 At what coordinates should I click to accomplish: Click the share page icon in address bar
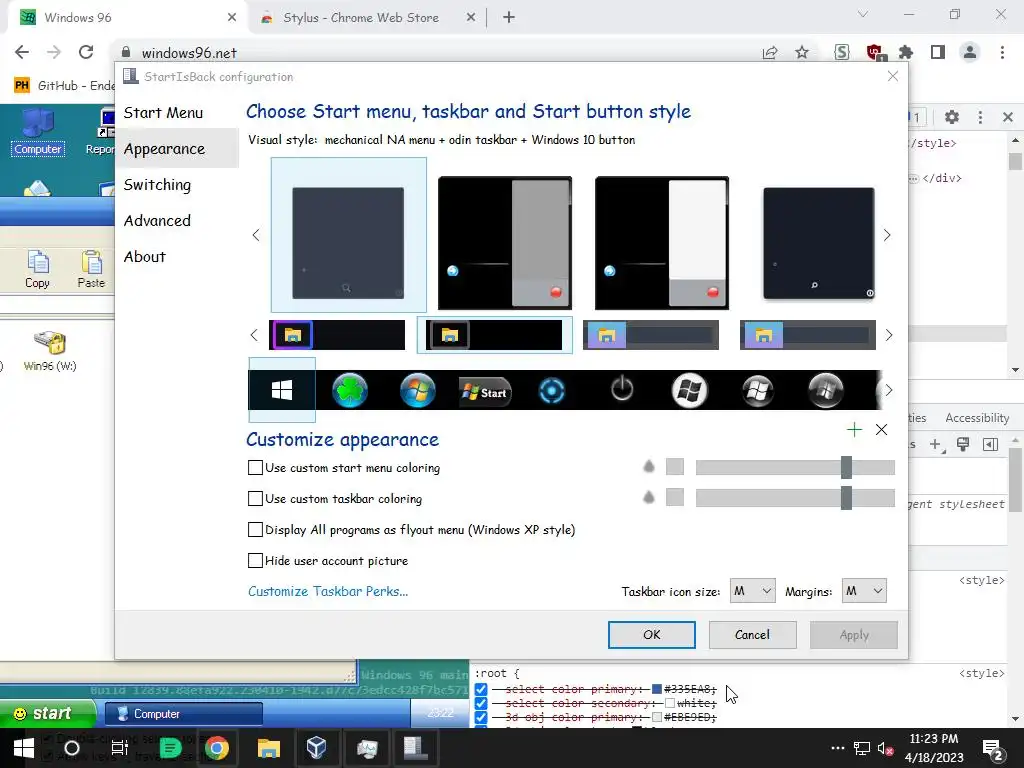(x=770, y=53)
